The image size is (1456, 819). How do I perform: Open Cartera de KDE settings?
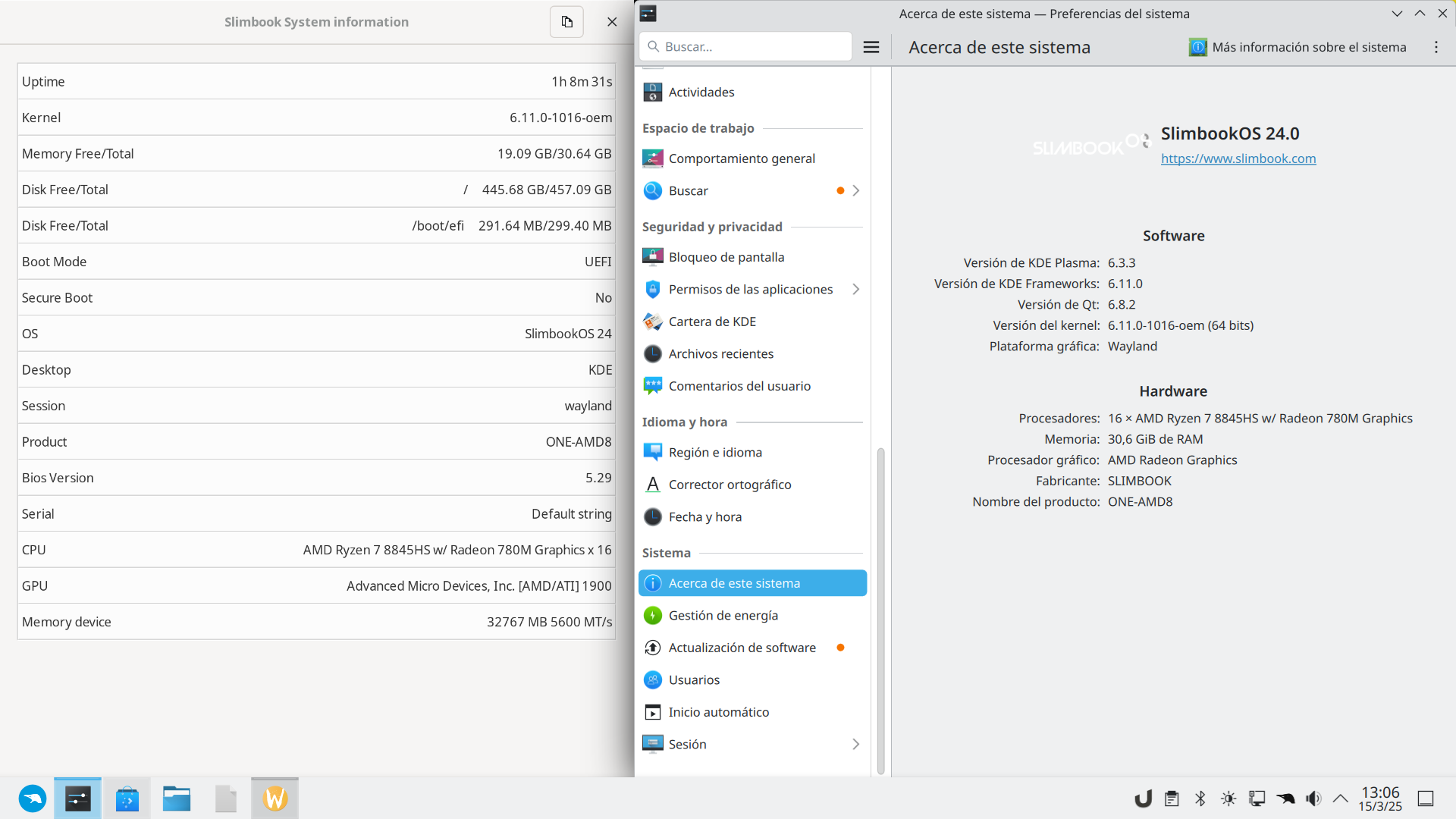pyautogui.click(x=752, y=322)
